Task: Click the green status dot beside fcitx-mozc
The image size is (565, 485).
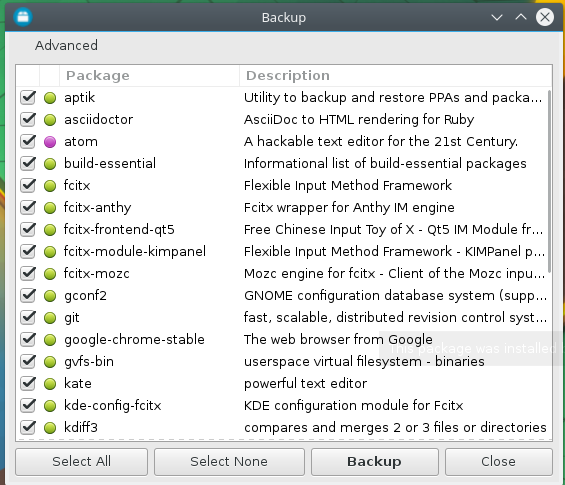Action: click(50, 274)
